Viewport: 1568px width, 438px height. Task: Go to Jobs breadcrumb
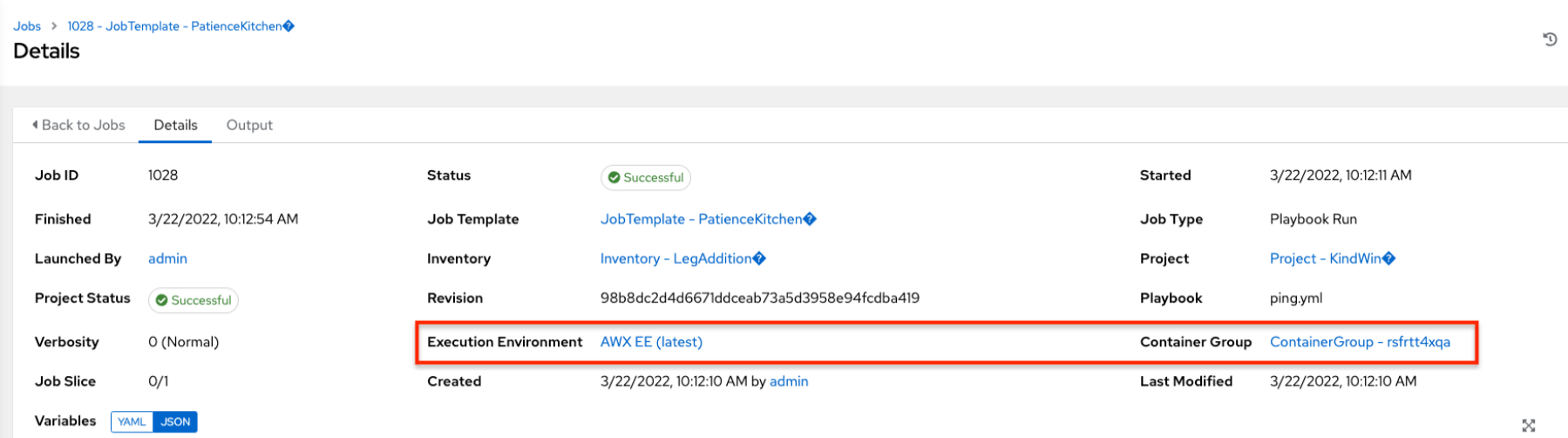pyautogui.click(x=27, y=26)
